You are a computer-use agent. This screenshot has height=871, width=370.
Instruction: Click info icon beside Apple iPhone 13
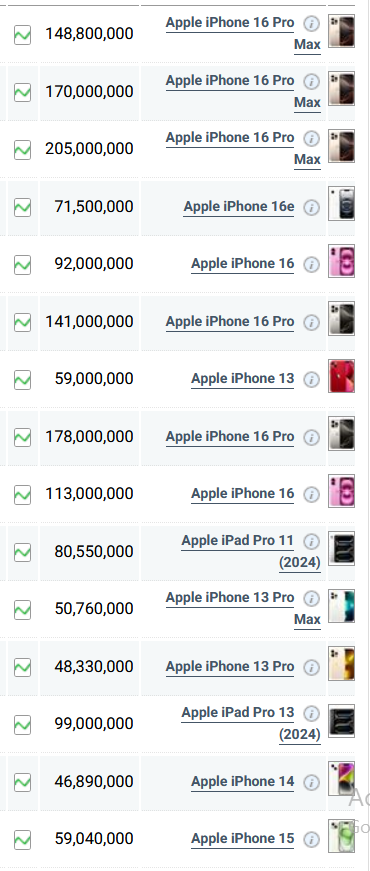tap(312, 379)
